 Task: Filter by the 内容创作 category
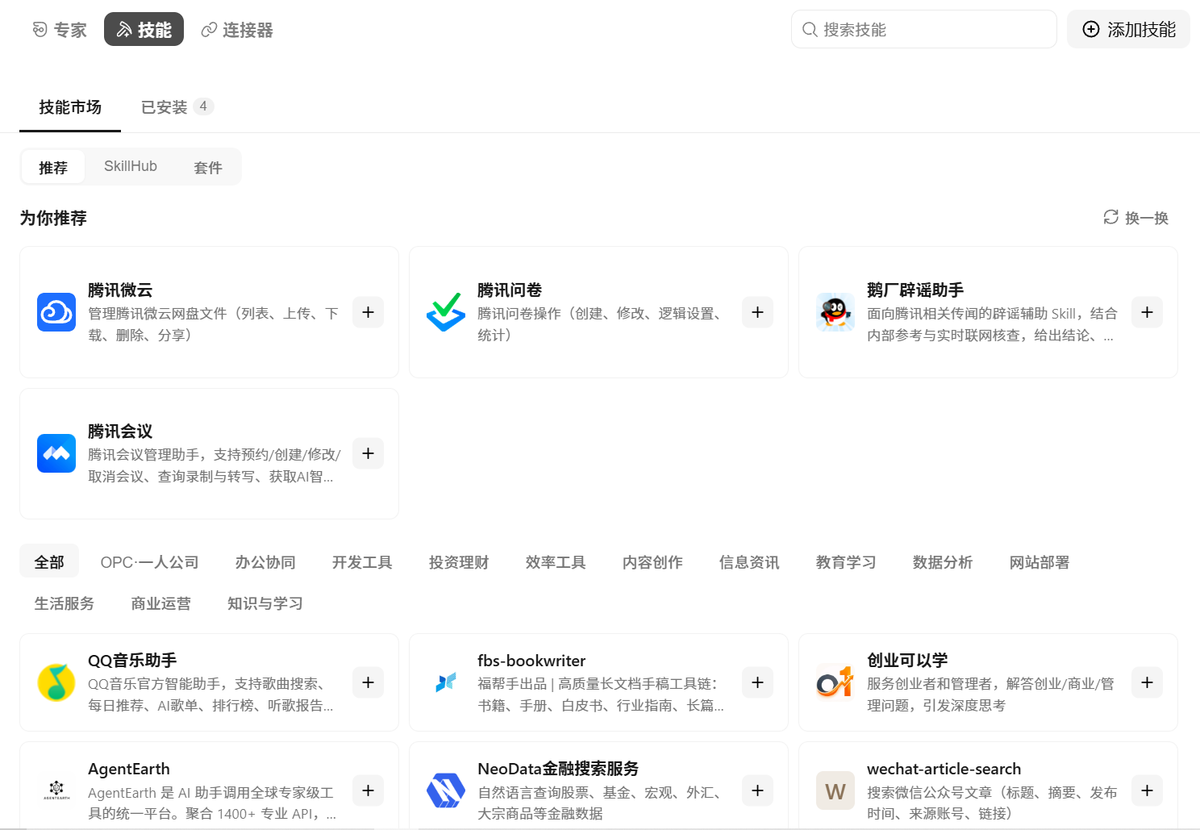(653, 562)
